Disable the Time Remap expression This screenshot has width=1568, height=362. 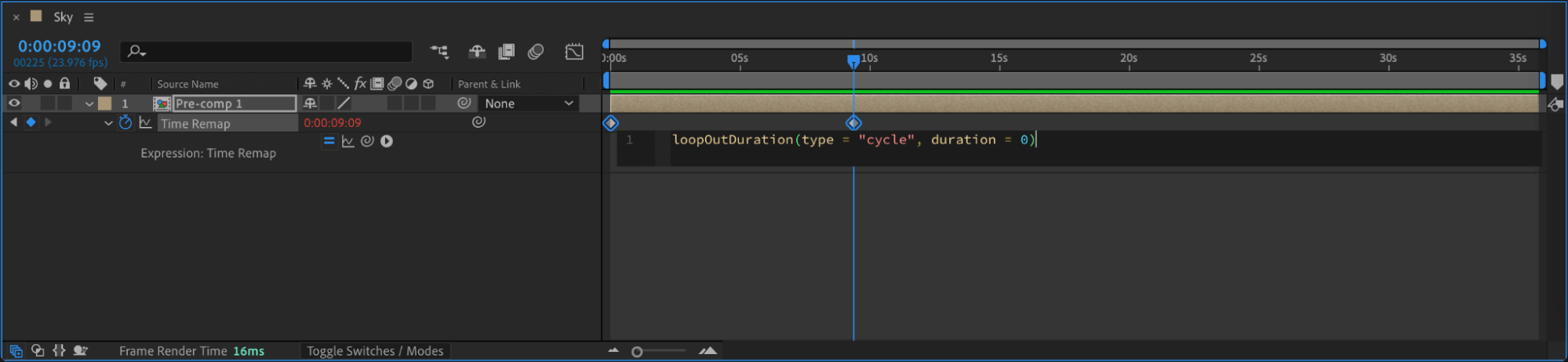click(329, 141)
